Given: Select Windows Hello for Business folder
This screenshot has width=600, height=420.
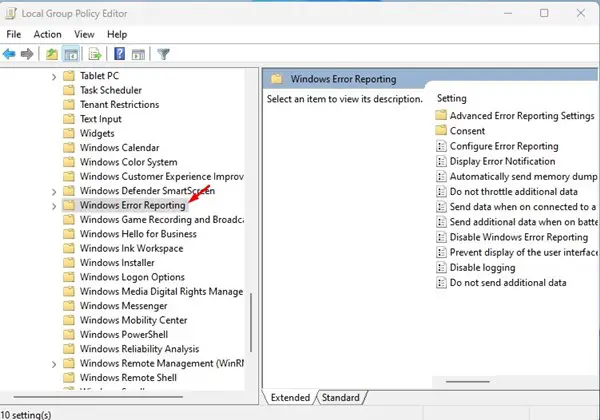Looking at the screenshot, I should coord(138,234).
